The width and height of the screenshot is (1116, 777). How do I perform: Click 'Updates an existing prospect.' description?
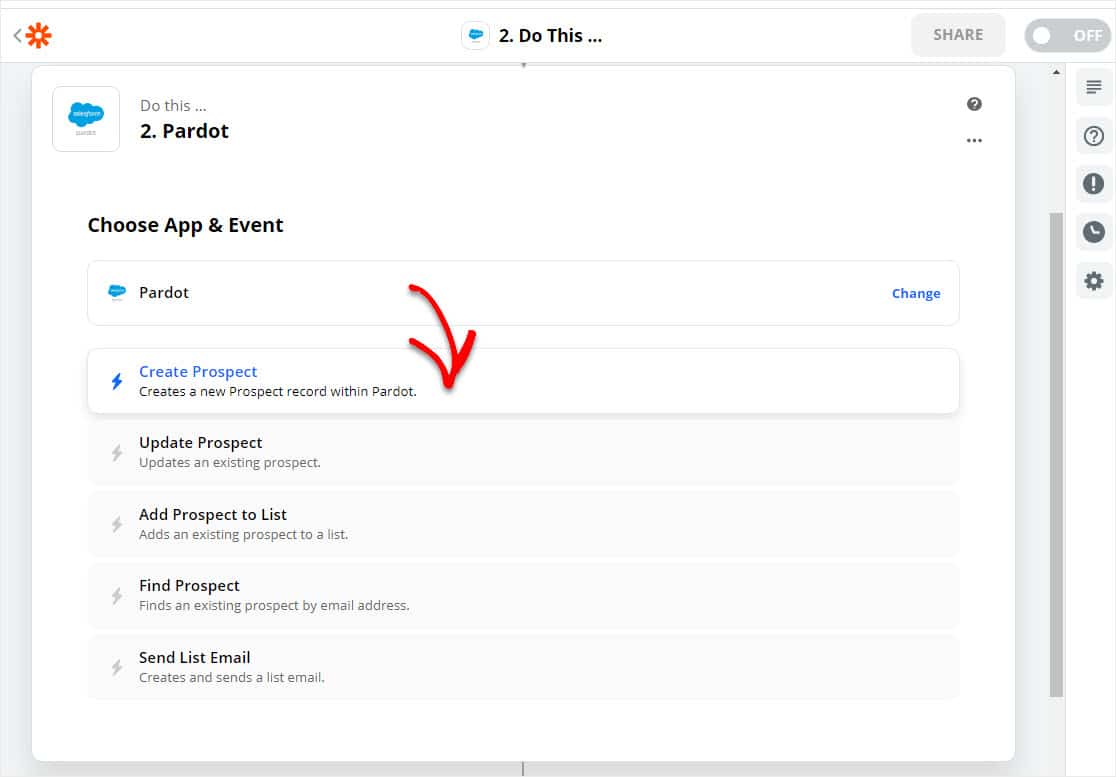tap(230, 462)
